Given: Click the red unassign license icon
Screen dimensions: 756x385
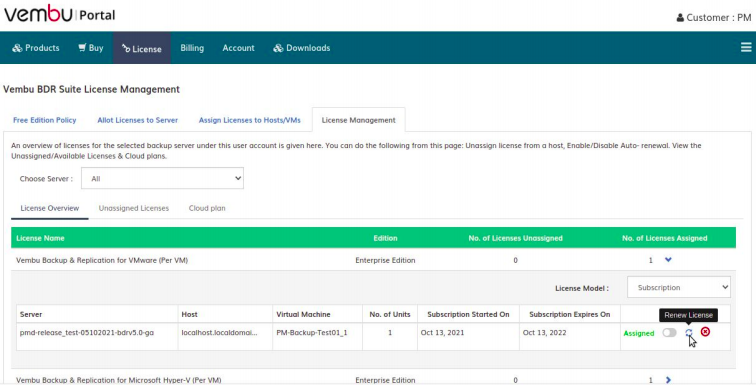Looking at the screenshot, I should point(705,332).
